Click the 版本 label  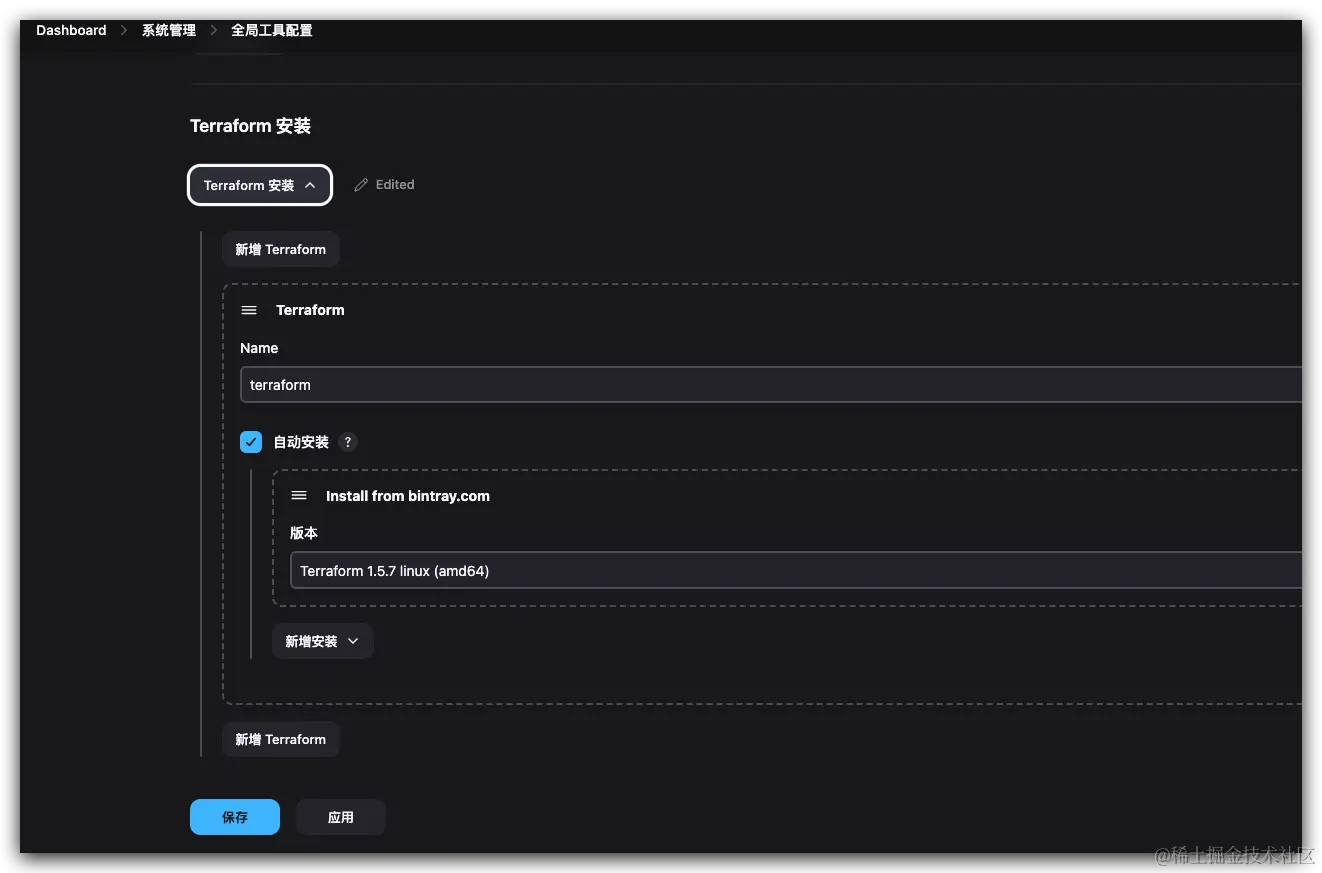pyautogui.click(x=304, y=533)
